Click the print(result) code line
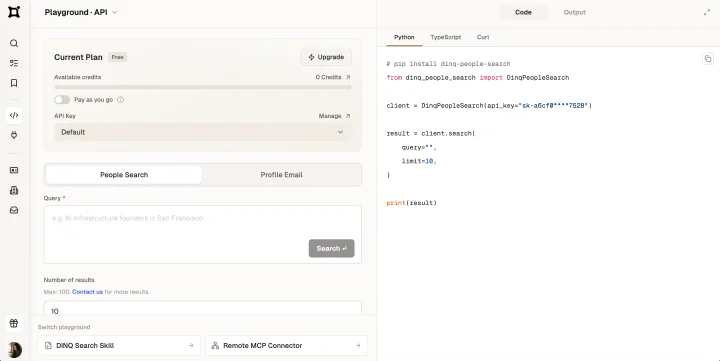The image size is (720, 361). coord(411,203)
